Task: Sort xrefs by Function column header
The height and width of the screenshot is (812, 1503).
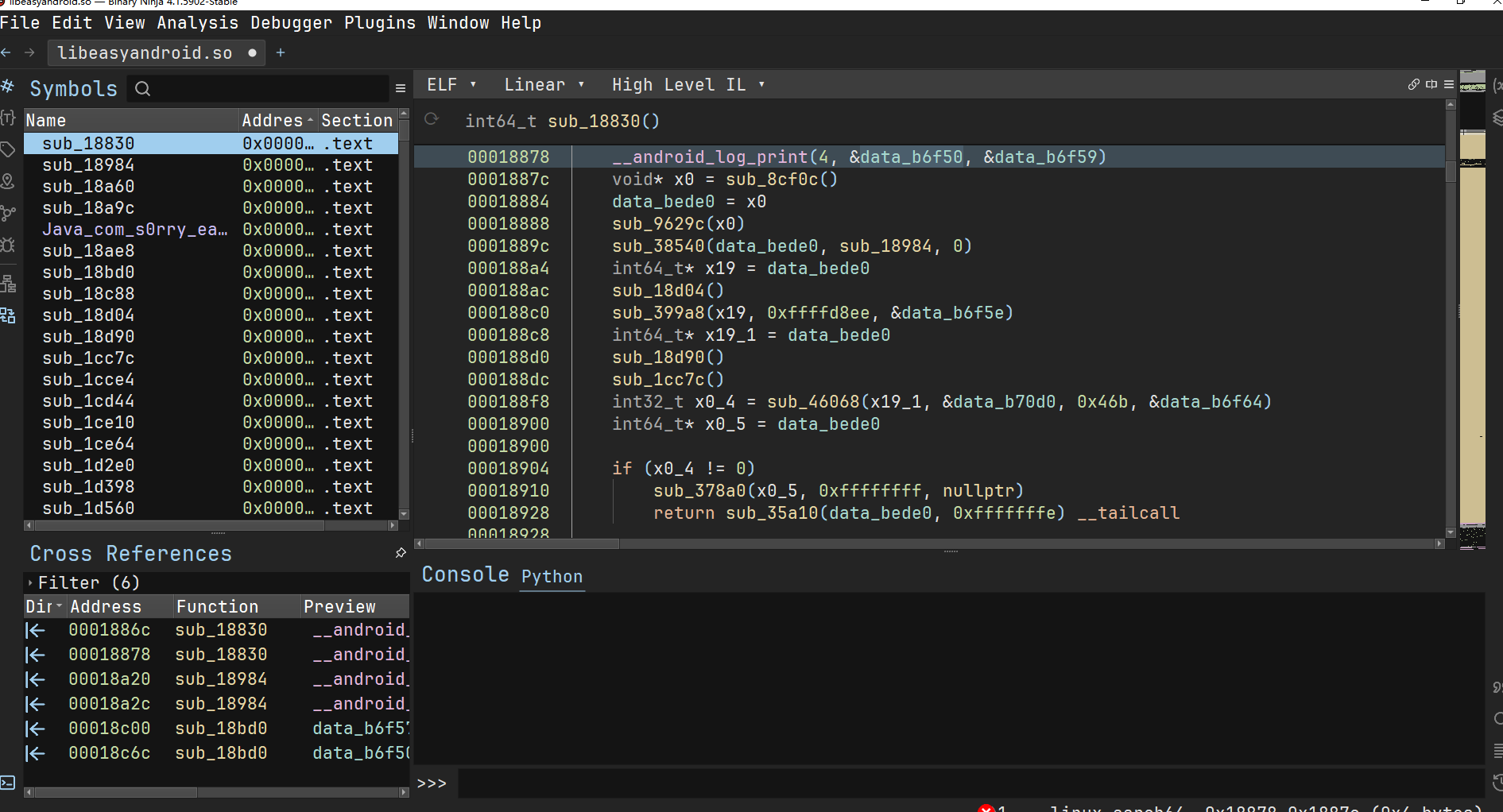Action: click(x=237, y=607)
